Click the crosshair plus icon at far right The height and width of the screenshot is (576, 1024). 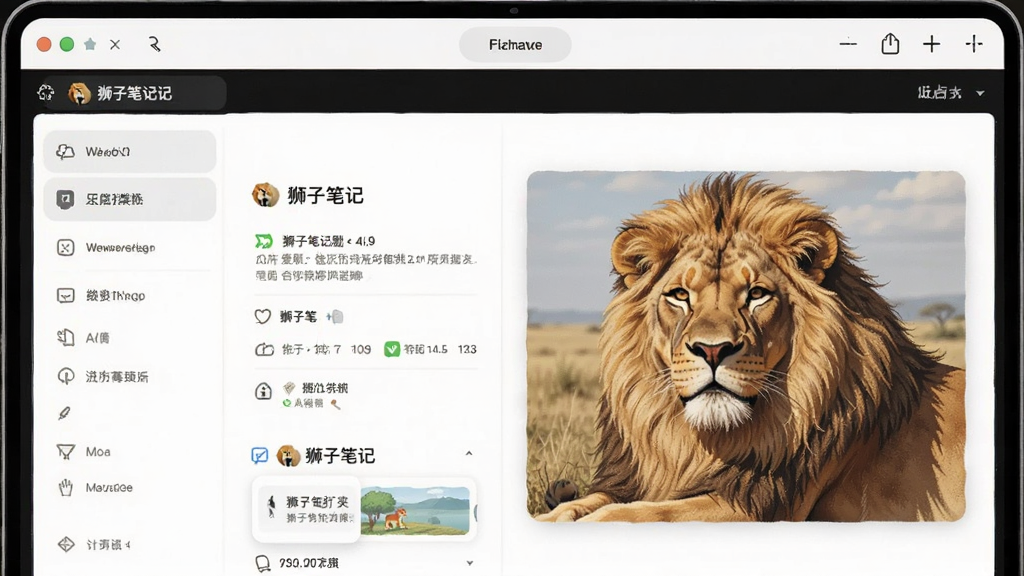974,44
